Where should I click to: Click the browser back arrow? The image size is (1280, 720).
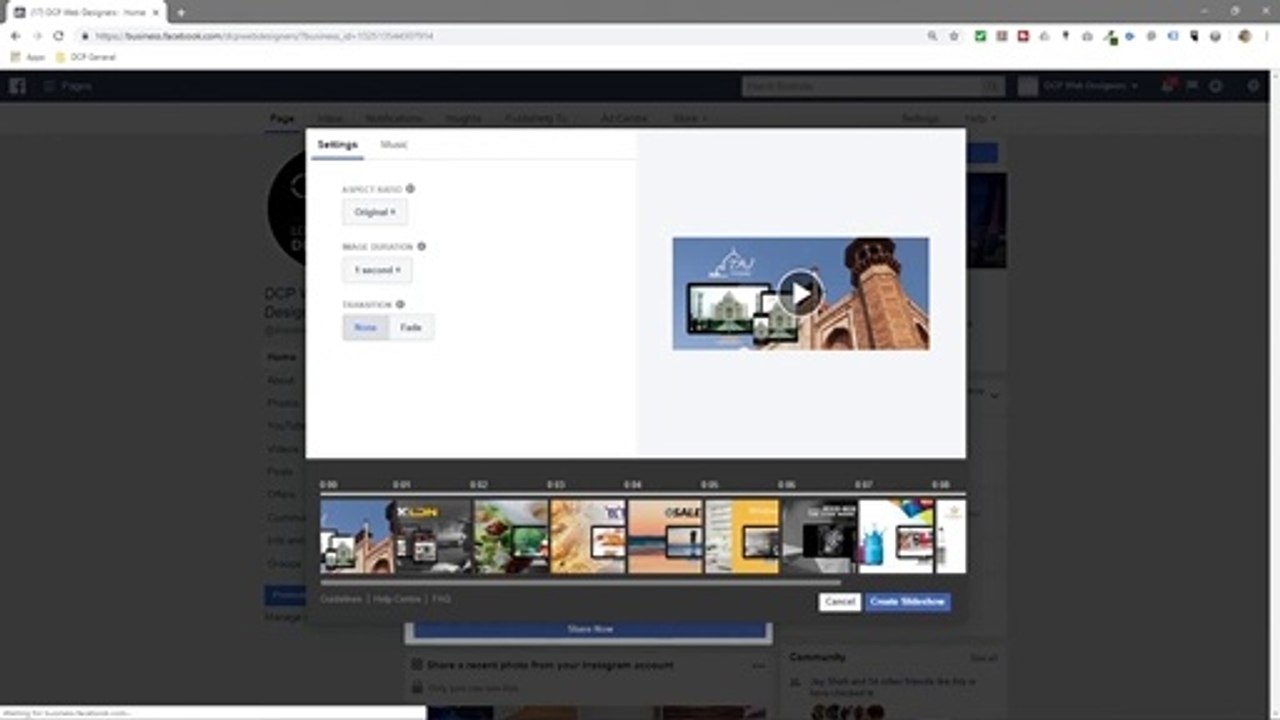15,36
